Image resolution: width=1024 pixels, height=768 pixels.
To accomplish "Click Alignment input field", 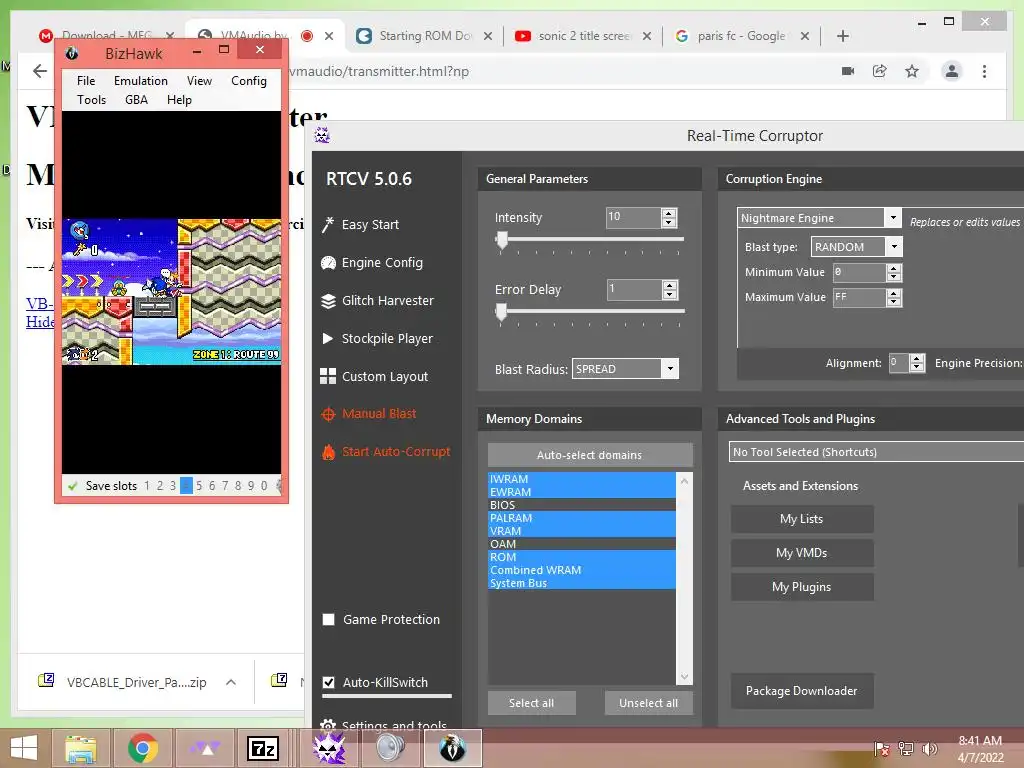I will click(x=899, y=362).
